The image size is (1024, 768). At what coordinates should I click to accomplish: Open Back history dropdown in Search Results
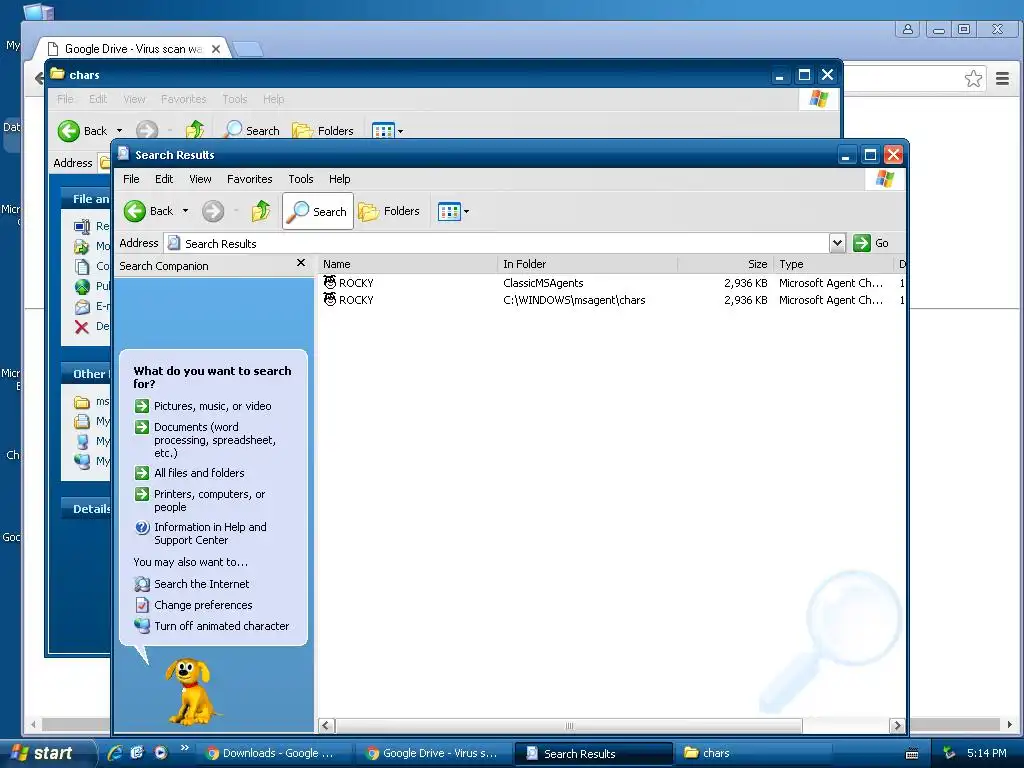pyautogui.click(x=185, y=211)
